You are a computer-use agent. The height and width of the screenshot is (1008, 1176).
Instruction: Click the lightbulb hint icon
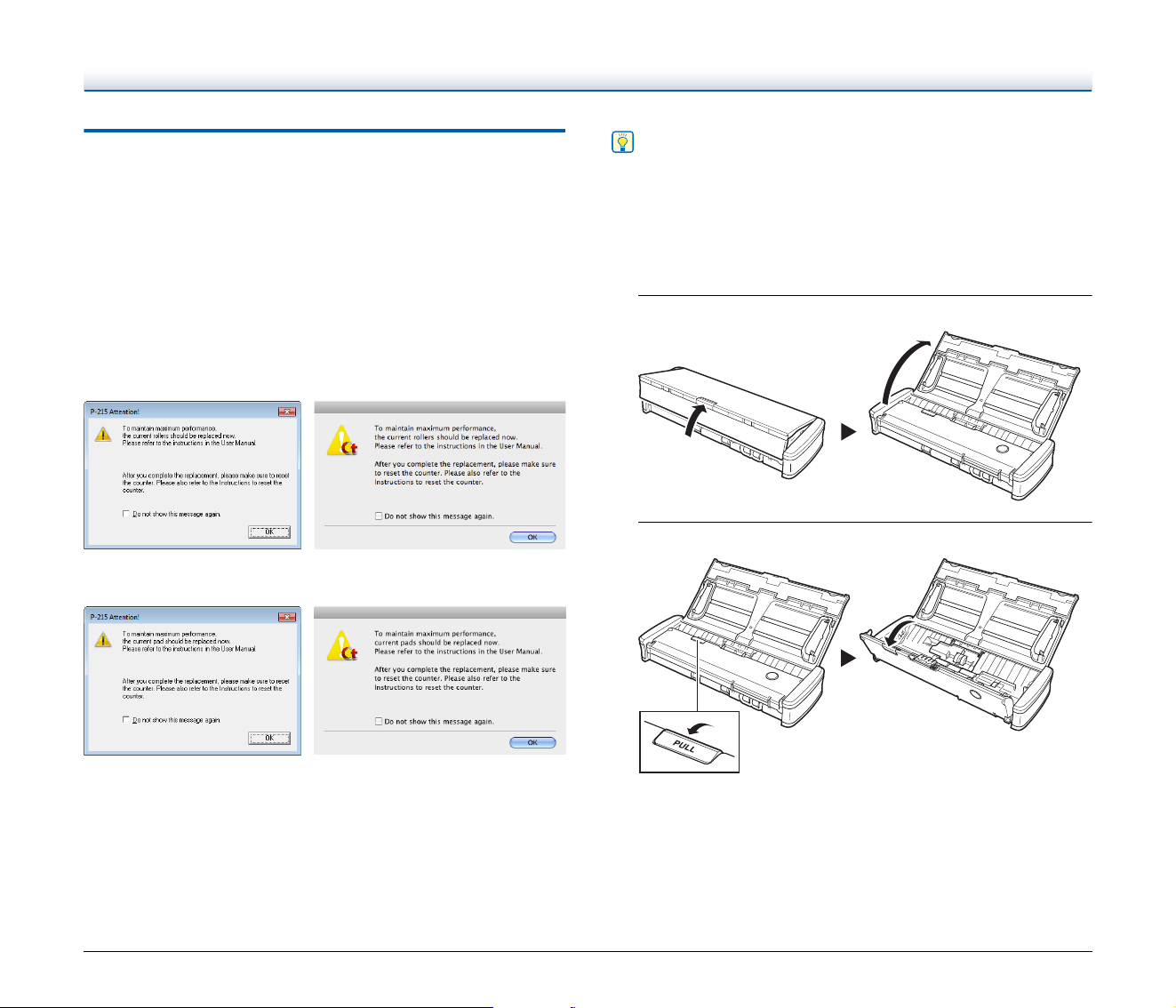click(623, 143)
